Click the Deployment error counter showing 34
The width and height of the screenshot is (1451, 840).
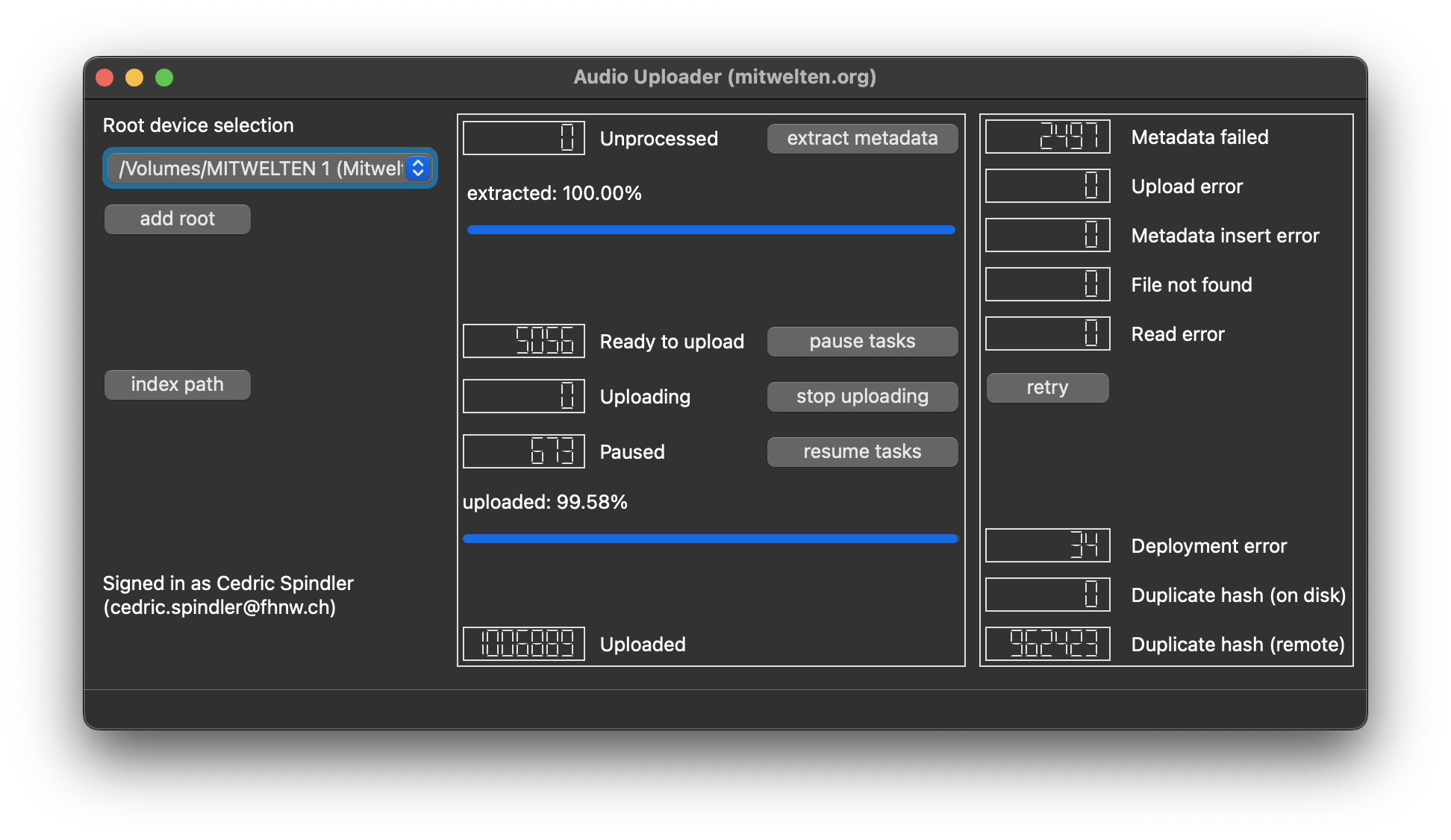coord(1047,545)
